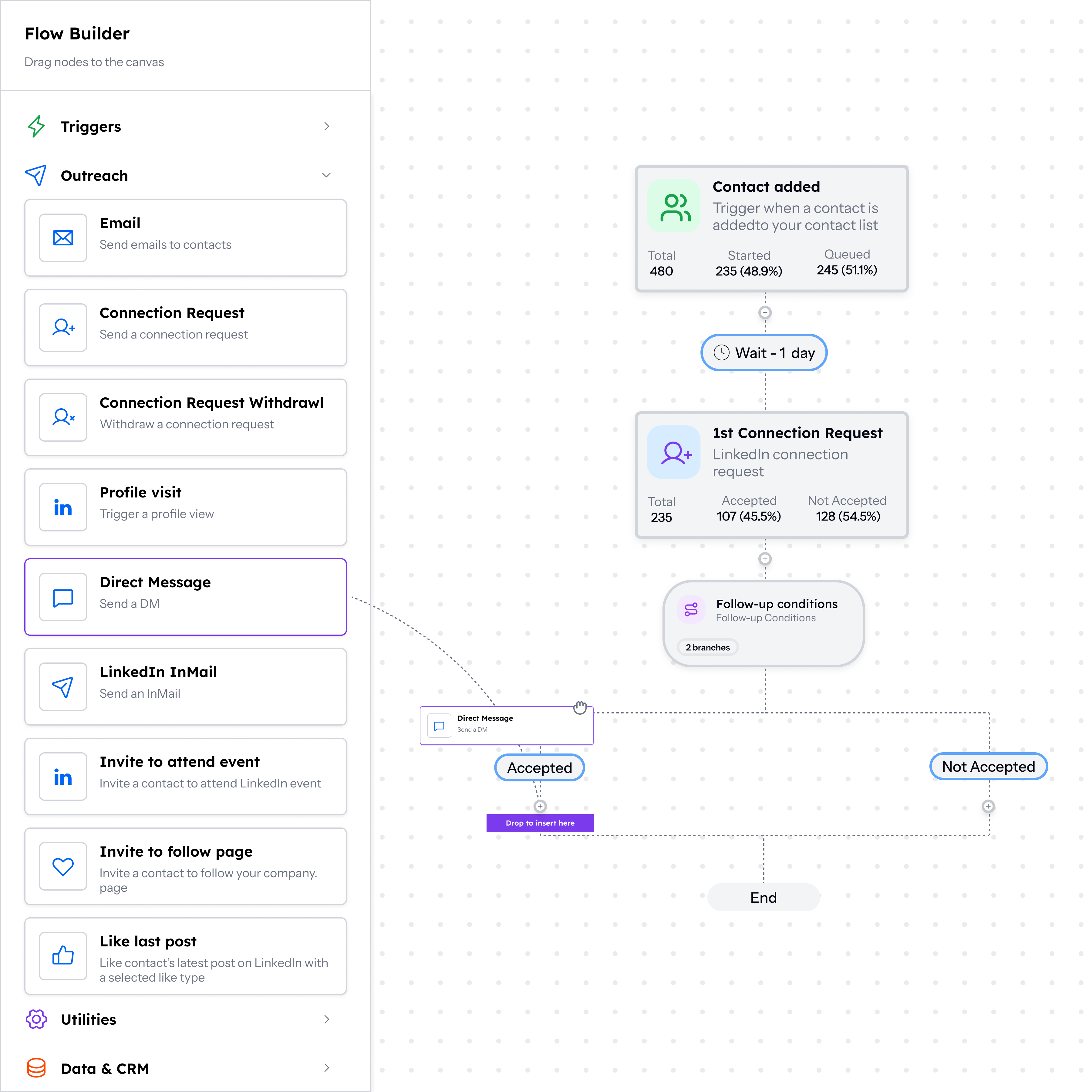Click the Profile visit LinkedIn icon
This screenshot has width=1092, height=1092.
(x=63, y=507)
